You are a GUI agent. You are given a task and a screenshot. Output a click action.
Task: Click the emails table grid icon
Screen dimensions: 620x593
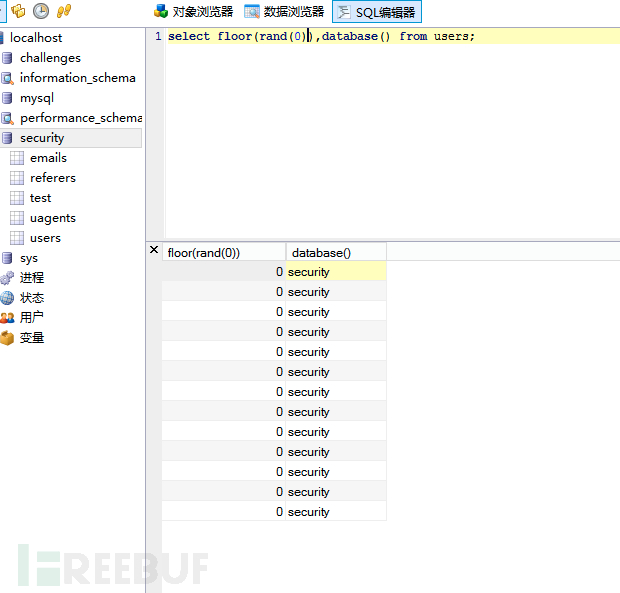17,158
